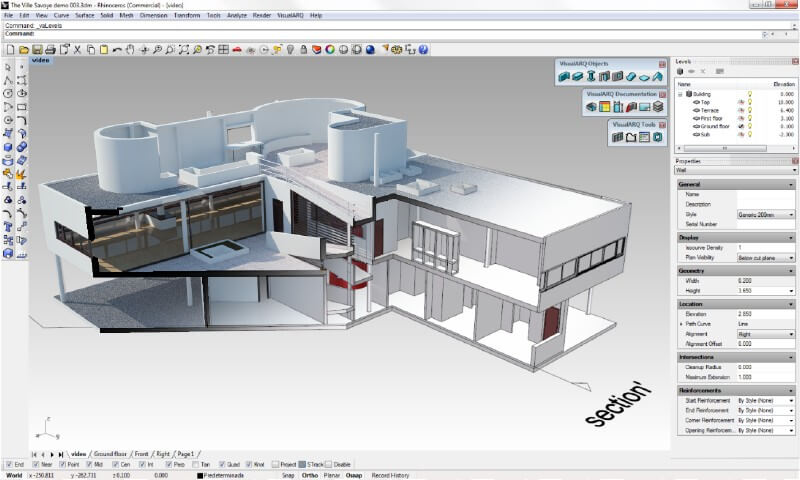Open the Alignment dropdown set to Right
Image resolution: width=800 pixels, height=480 pixels.
[766, 336]
